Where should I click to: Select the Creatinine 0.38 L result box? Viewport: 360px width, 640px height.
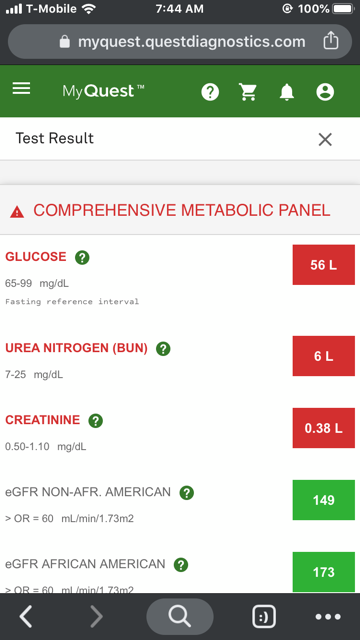324,428
